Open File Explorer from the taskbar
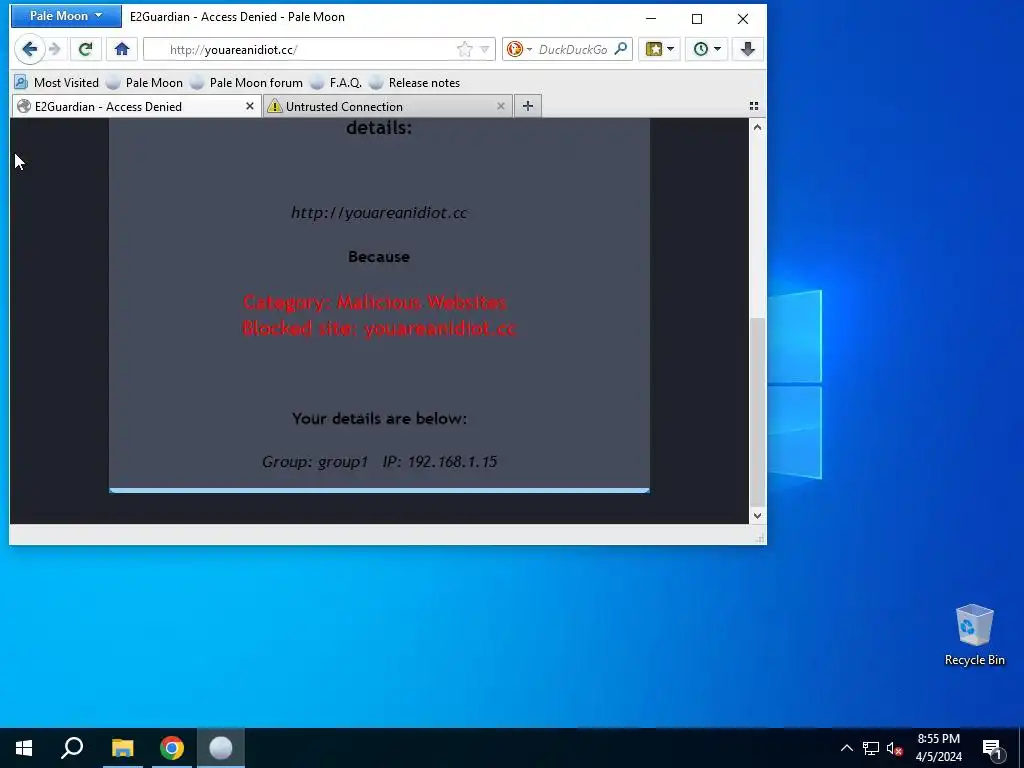This screenshot has height=768, width=1024. tap(122, 748)
